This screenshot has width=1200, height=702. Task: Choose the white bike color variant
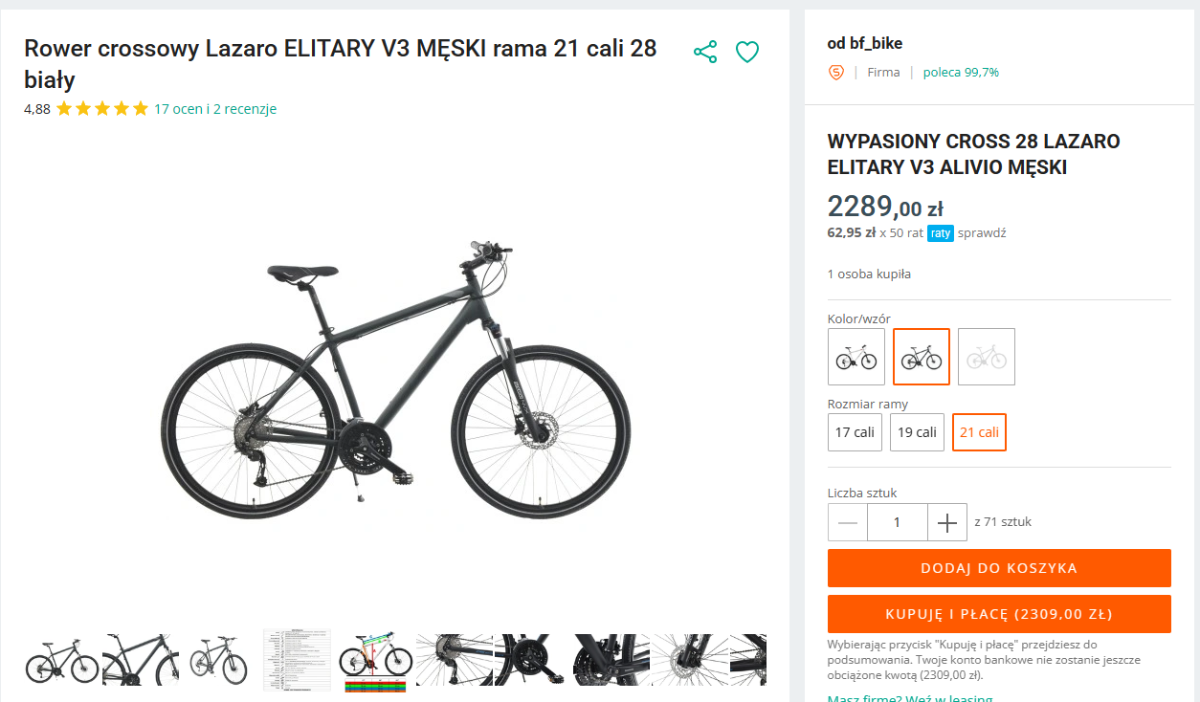point(986,357)
